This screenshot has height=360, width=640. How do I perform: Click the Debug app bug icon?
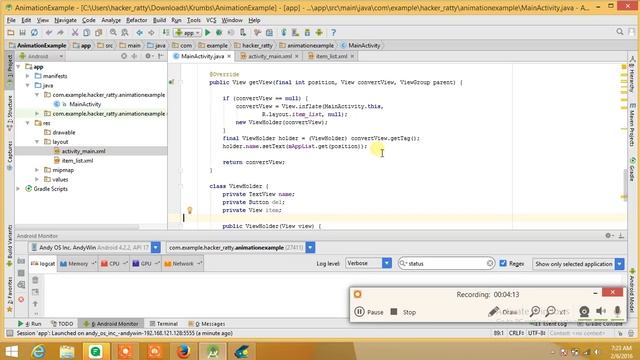[x=219, y=32]
